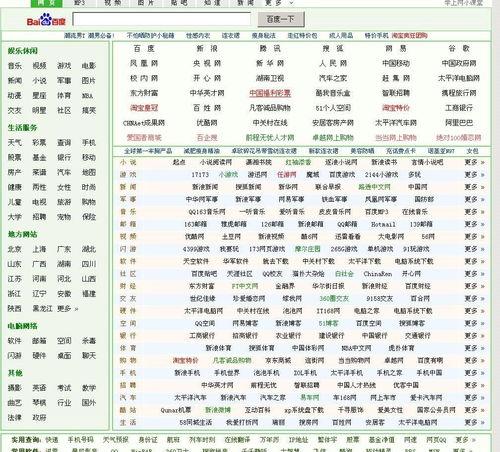Open 招商银行 in the 银行 row

click(x=245, y=336)
